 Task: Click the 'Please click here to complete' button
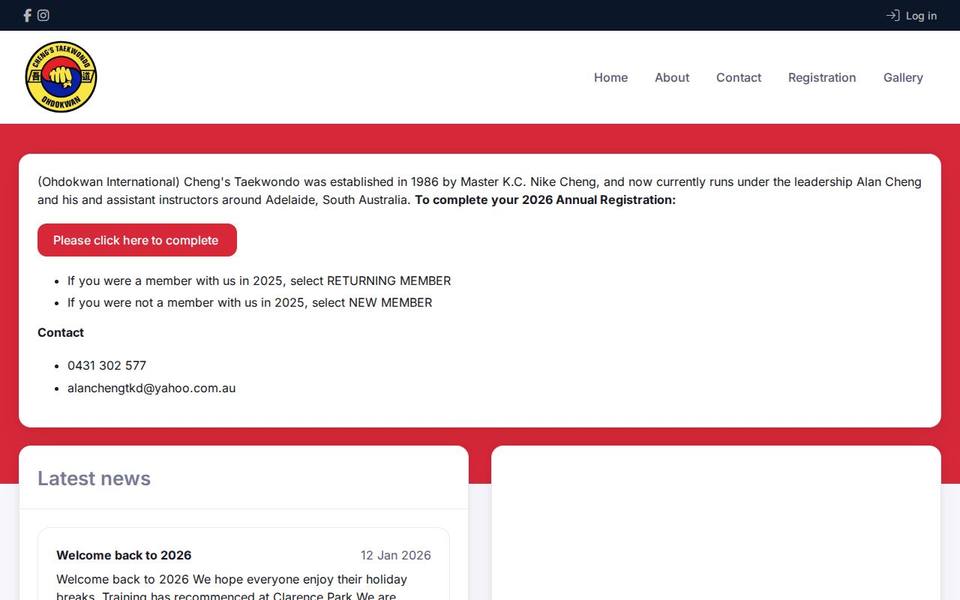click(x=137, y=240)
